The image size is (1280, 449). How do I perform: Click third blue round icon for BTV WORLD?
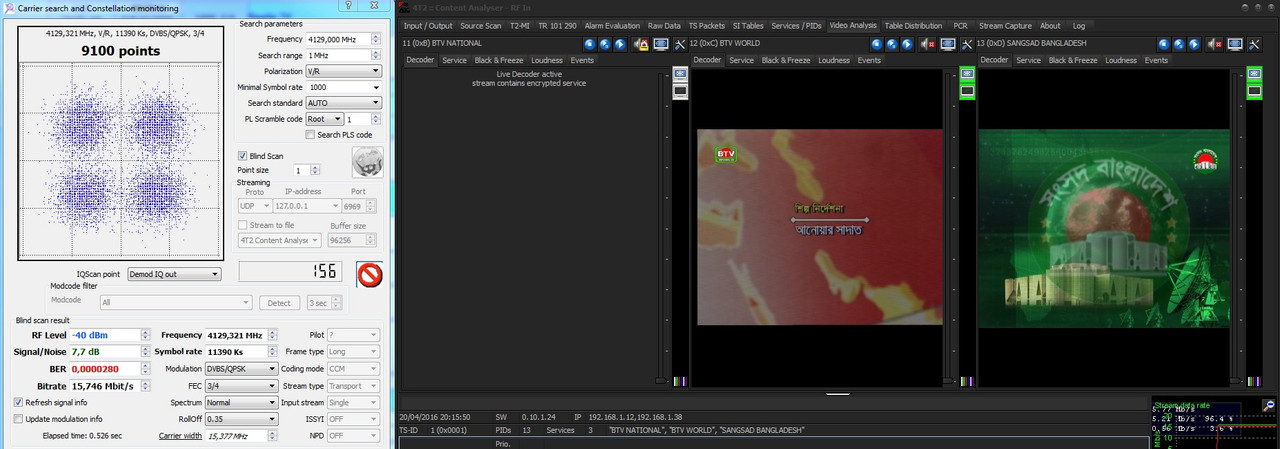907,44
